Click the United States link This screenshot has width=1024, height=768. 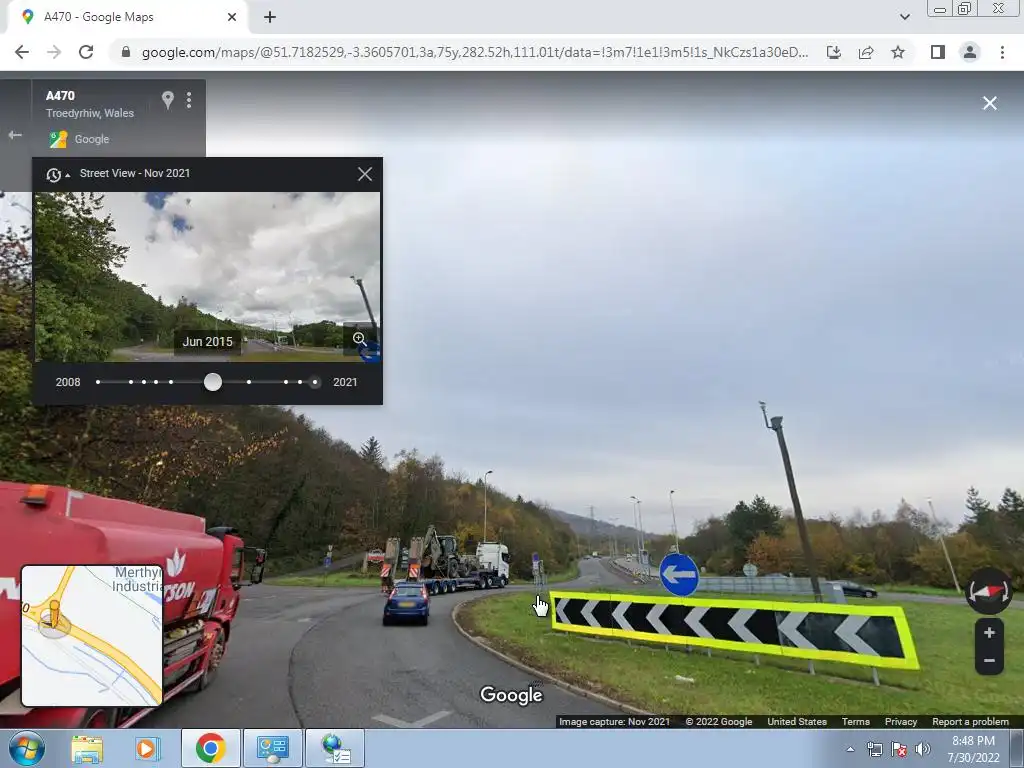point(797,722)
